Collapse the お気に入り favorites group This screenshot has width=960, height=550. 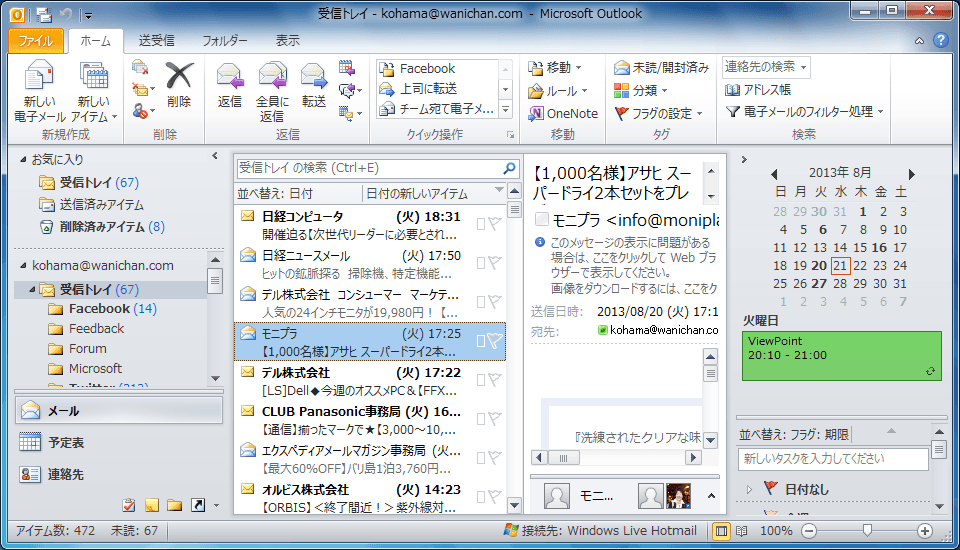[23, 160]
